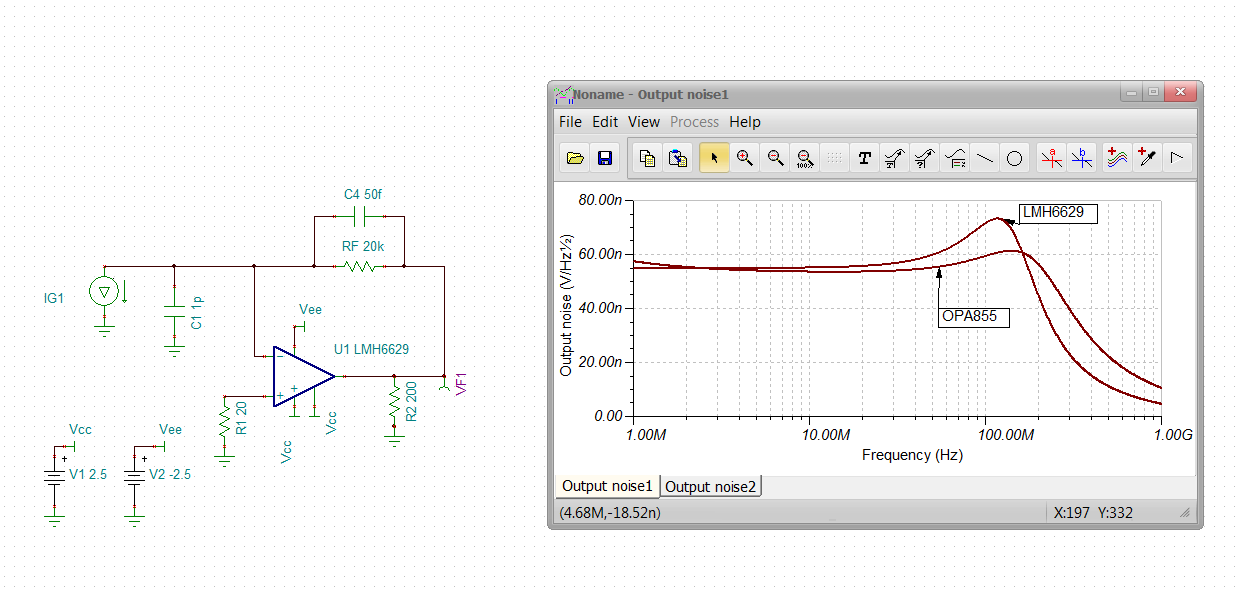1239x592 pixels.
Task: Click the 1.00G x-axis value
Action: point(1171,436)
